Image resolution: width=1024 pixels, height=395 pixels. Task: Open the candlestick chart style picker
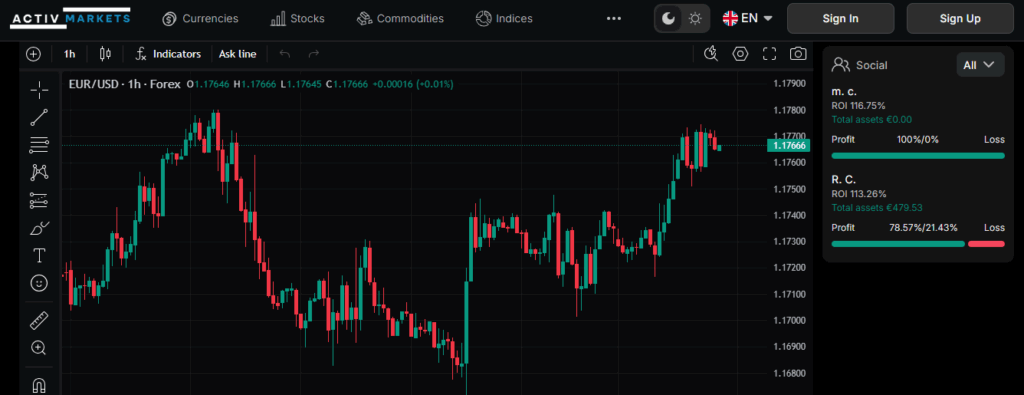[x=105, y=54]
